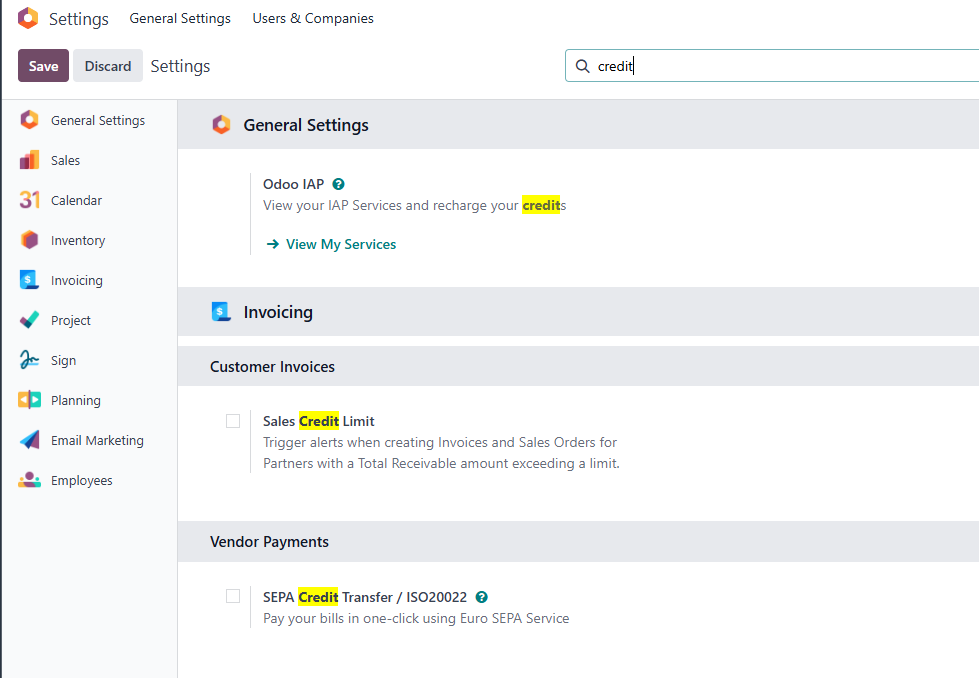The image size is (979, 678).
Task: Click help icon beside SEPA Credit Transfer
Action: 481,597
